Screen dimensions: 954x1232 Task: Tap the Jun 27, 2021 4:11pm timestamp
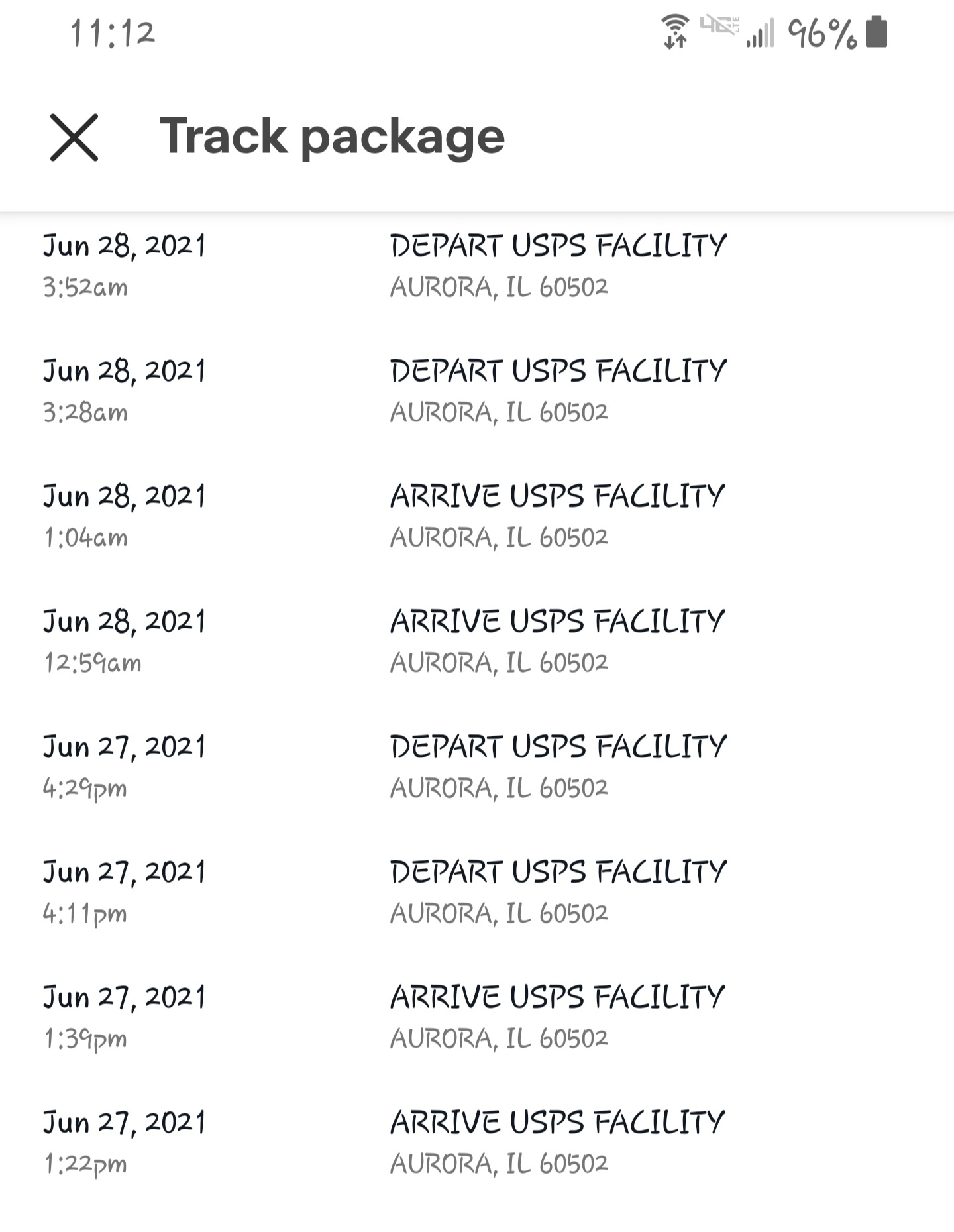point(125,891)
